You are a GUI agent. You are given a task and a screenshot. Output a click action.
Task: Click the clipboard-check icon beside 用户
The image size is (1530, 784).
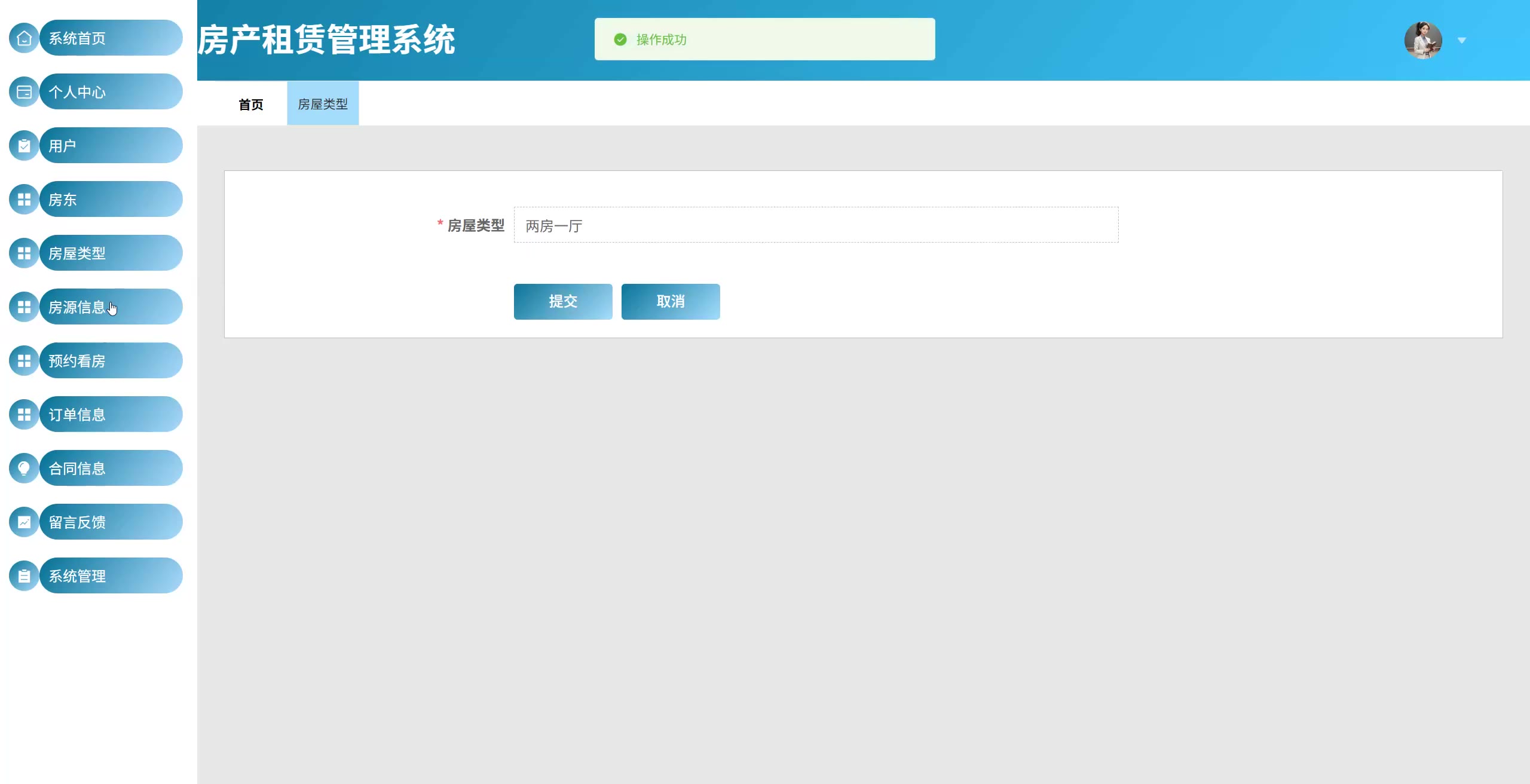click(x=24, y=146)
